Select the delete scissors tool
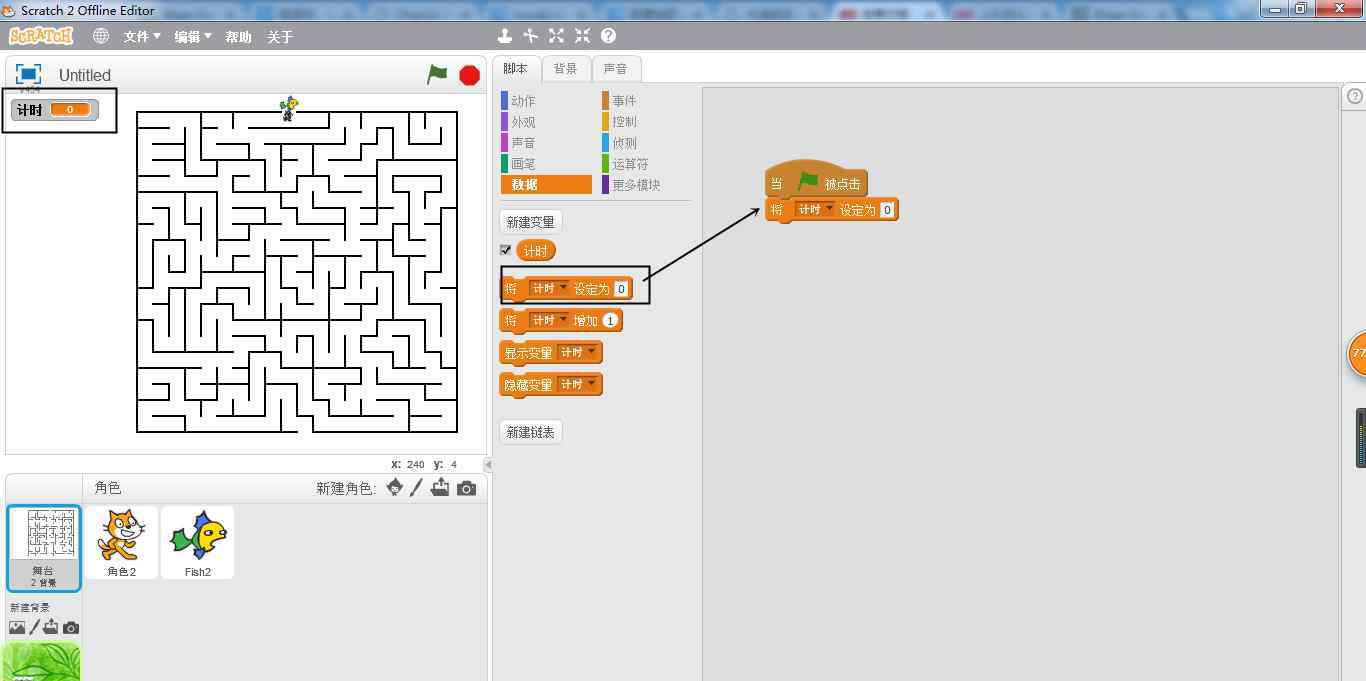This screenshot has height=681, width=1366. 530,36
